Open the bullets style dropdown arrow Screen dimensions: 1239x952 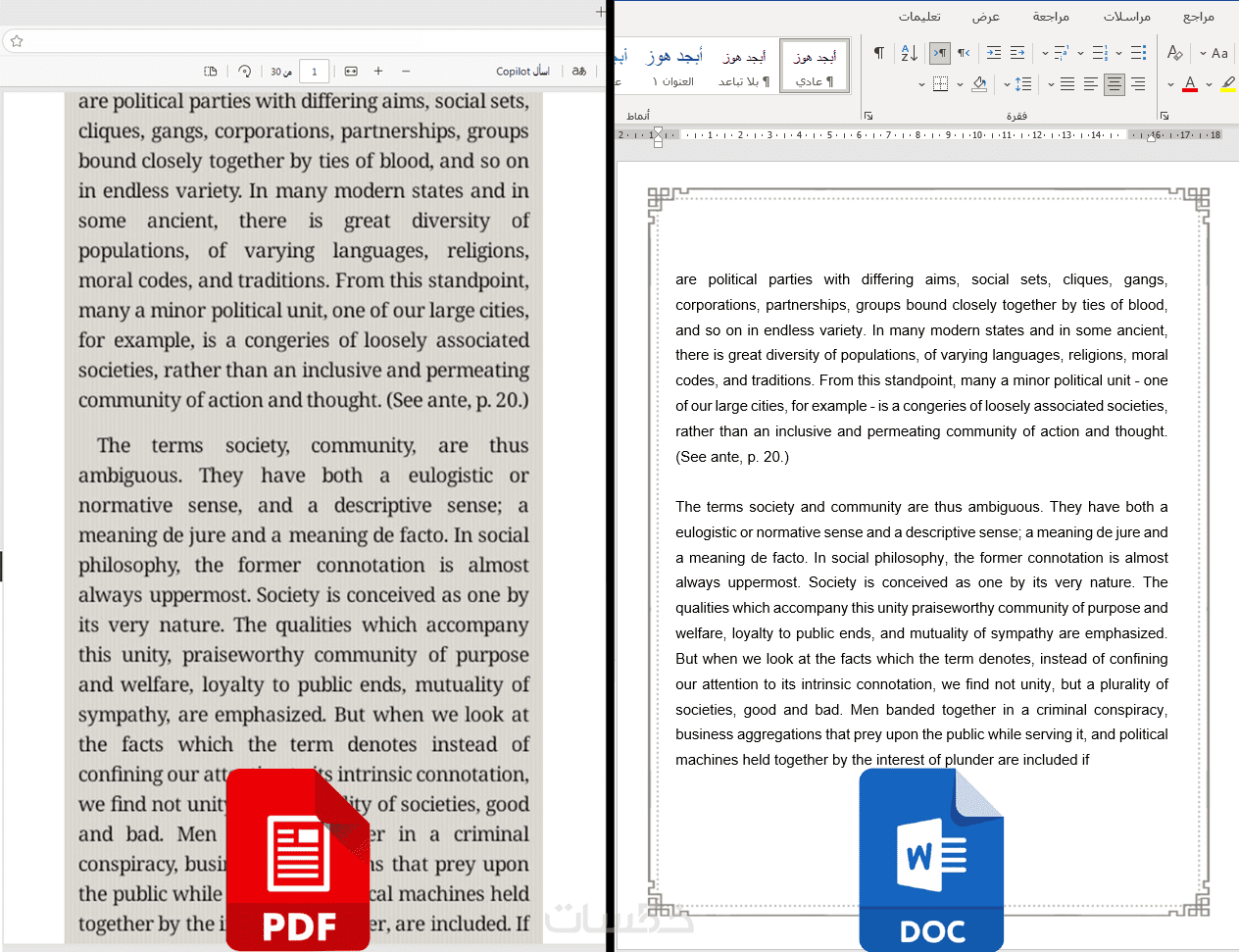[1118, 53]
